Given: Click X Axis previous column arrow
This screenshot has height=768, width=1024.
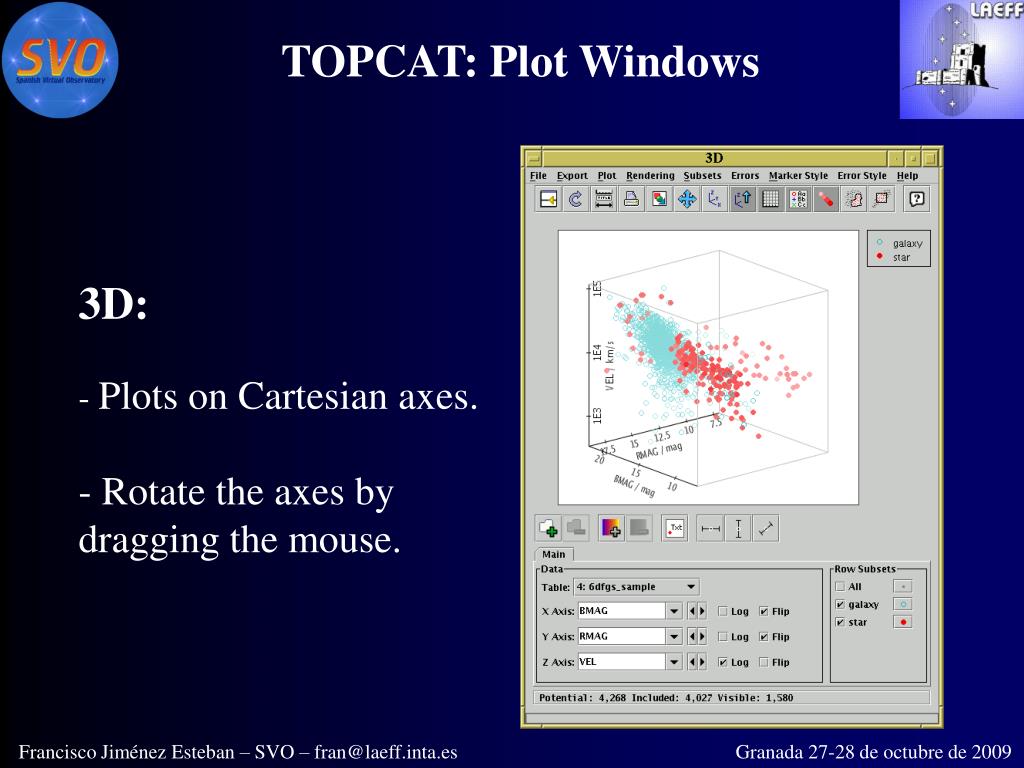Looking at the screenshot, I should coord(692,611).
